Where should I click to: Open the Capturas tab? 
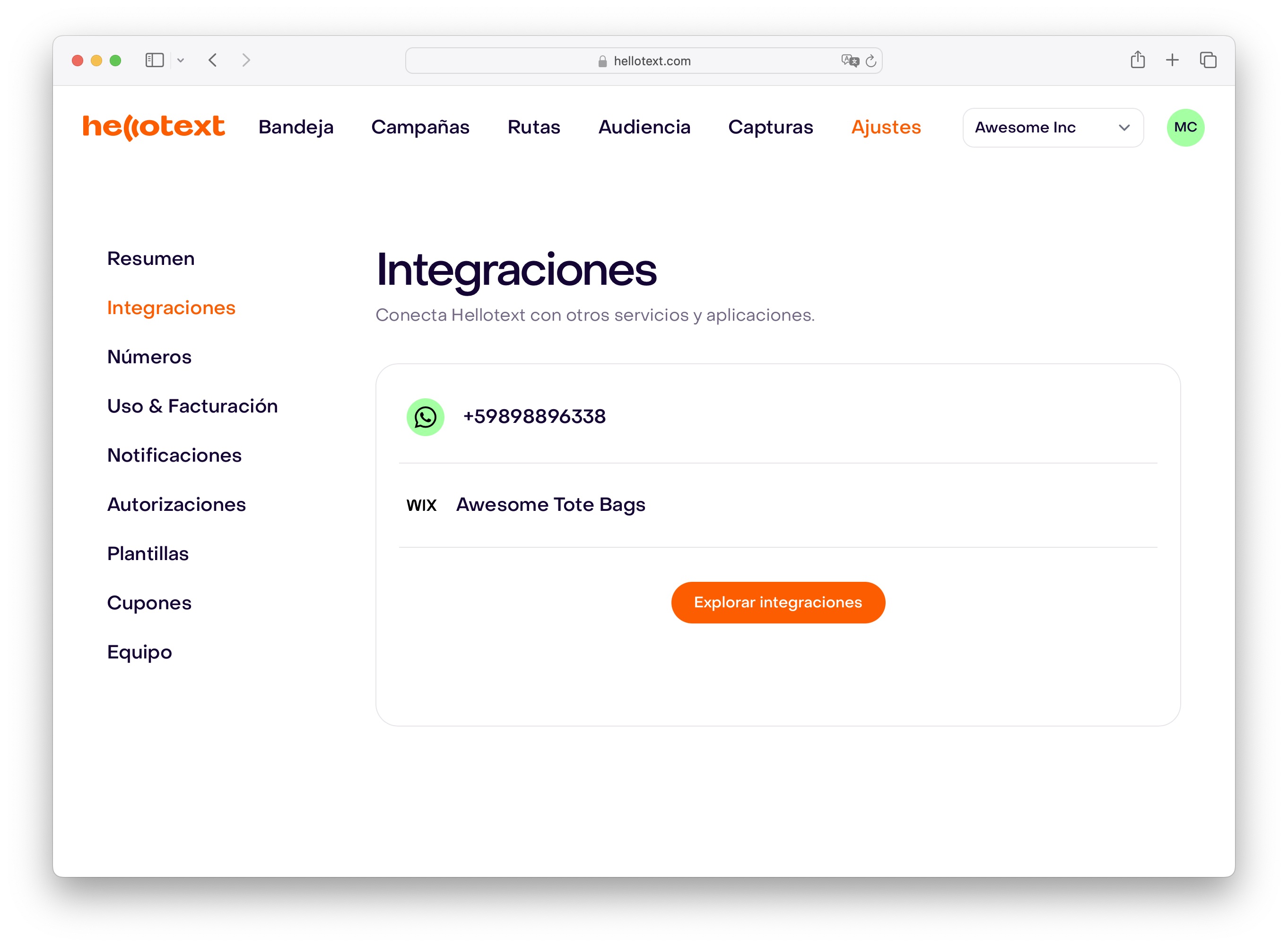coord(771,127)
